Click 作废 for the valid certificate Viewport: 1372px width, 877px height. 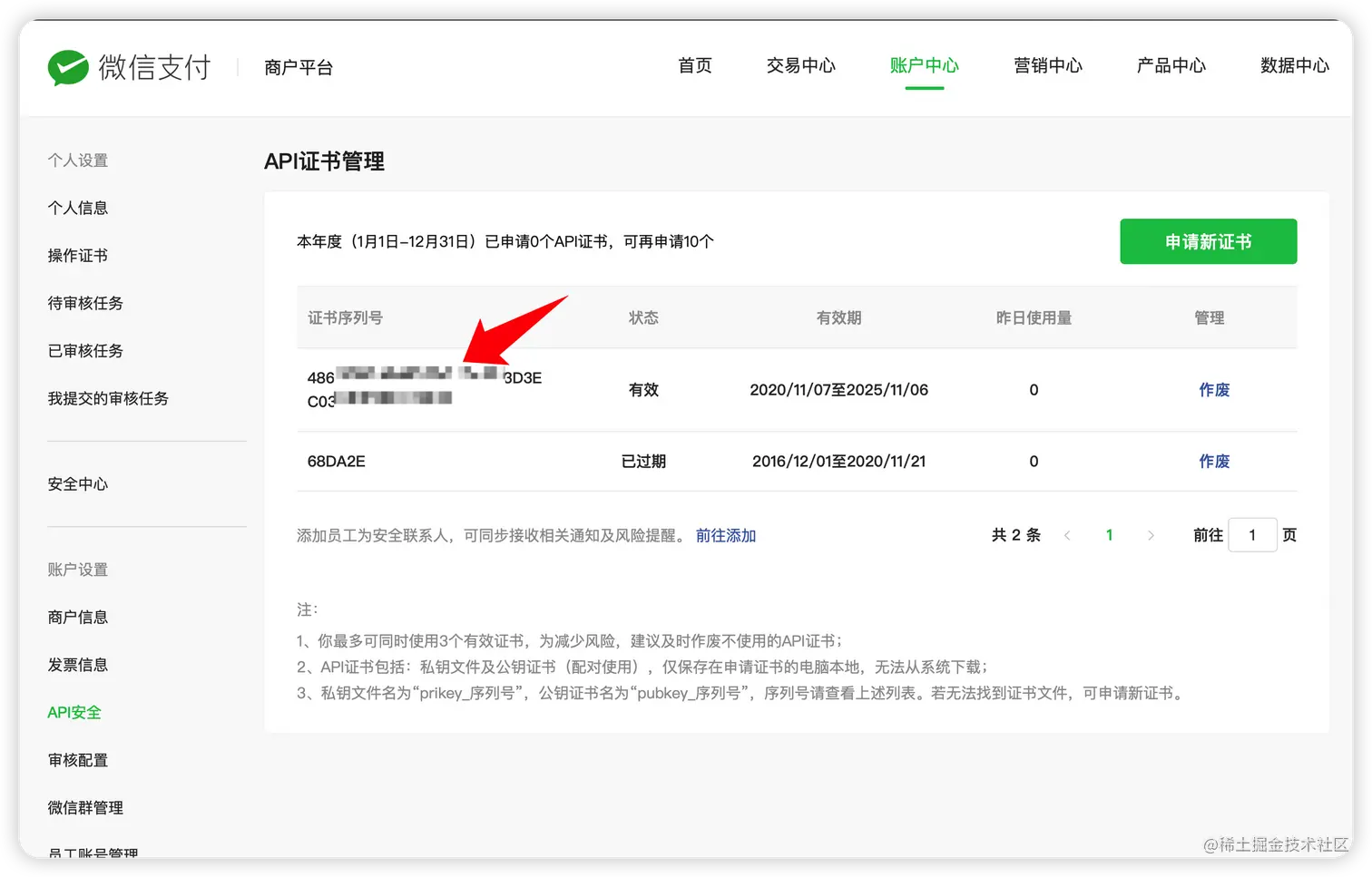[1214, 390]
